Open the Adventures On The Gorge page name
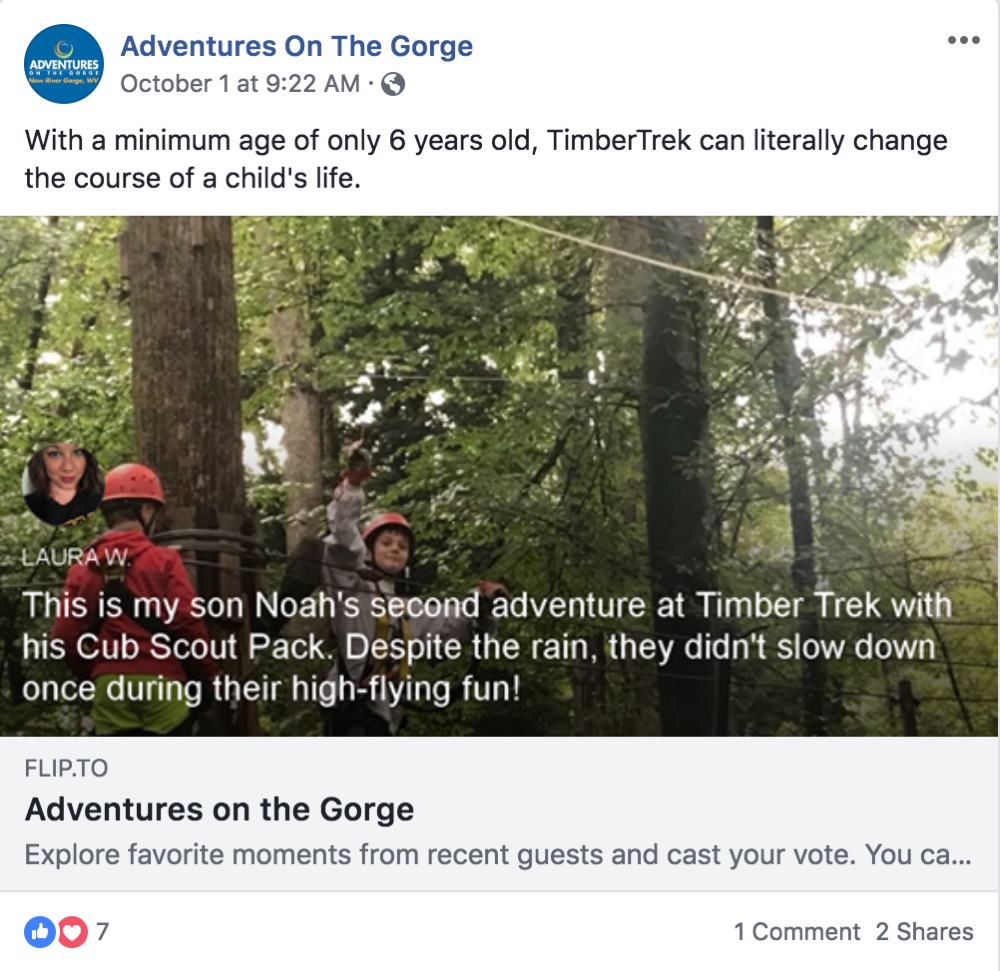 click(297, 46)
